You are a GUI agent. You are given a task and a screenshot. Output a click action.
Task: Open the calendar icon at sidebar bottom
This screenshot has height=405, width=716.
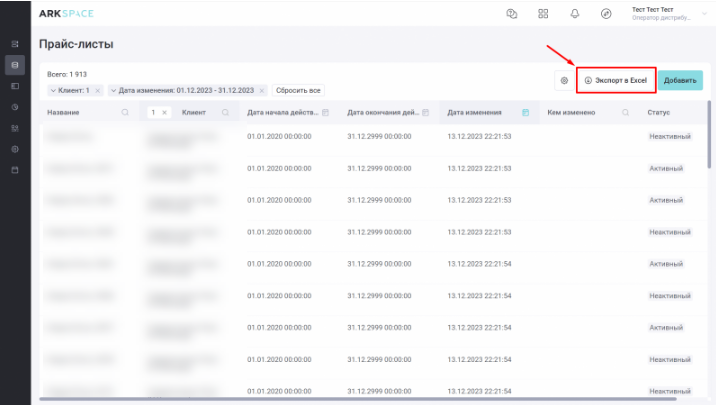tap(14, 170)
